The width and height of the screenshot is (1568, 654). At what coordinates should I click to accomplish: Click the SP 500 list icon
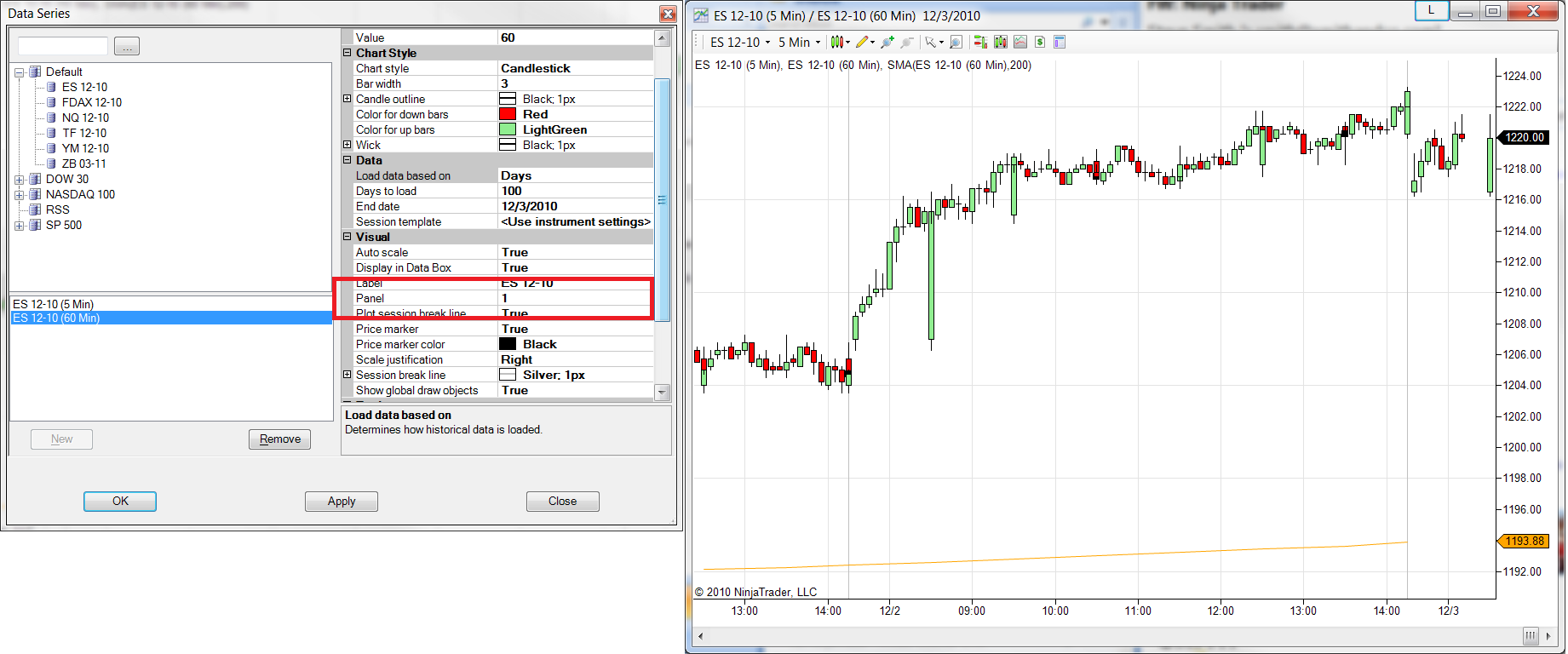pyautogui.click(x=35, y=225)
